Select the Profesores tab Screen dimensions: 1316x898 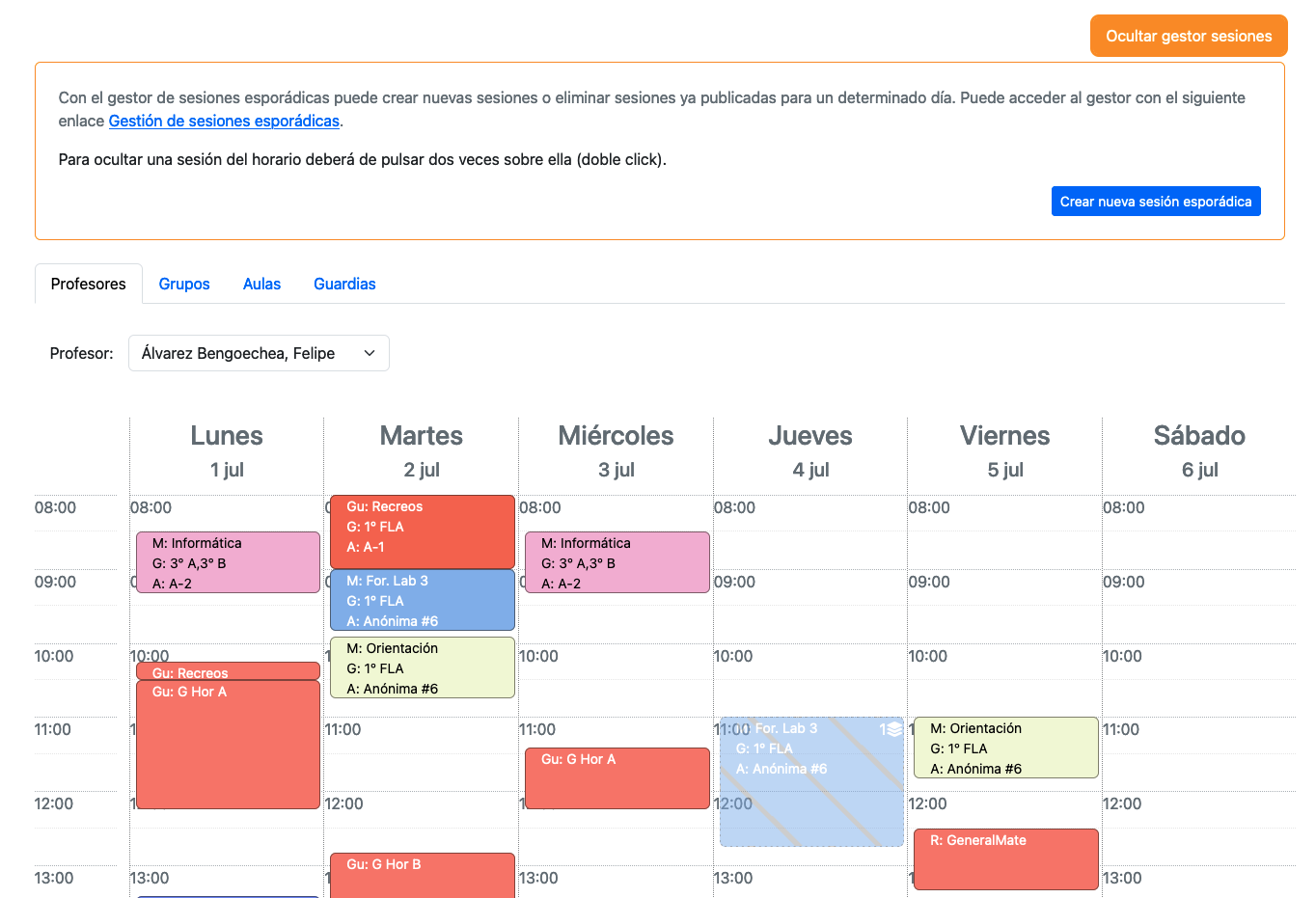point(89,284)
